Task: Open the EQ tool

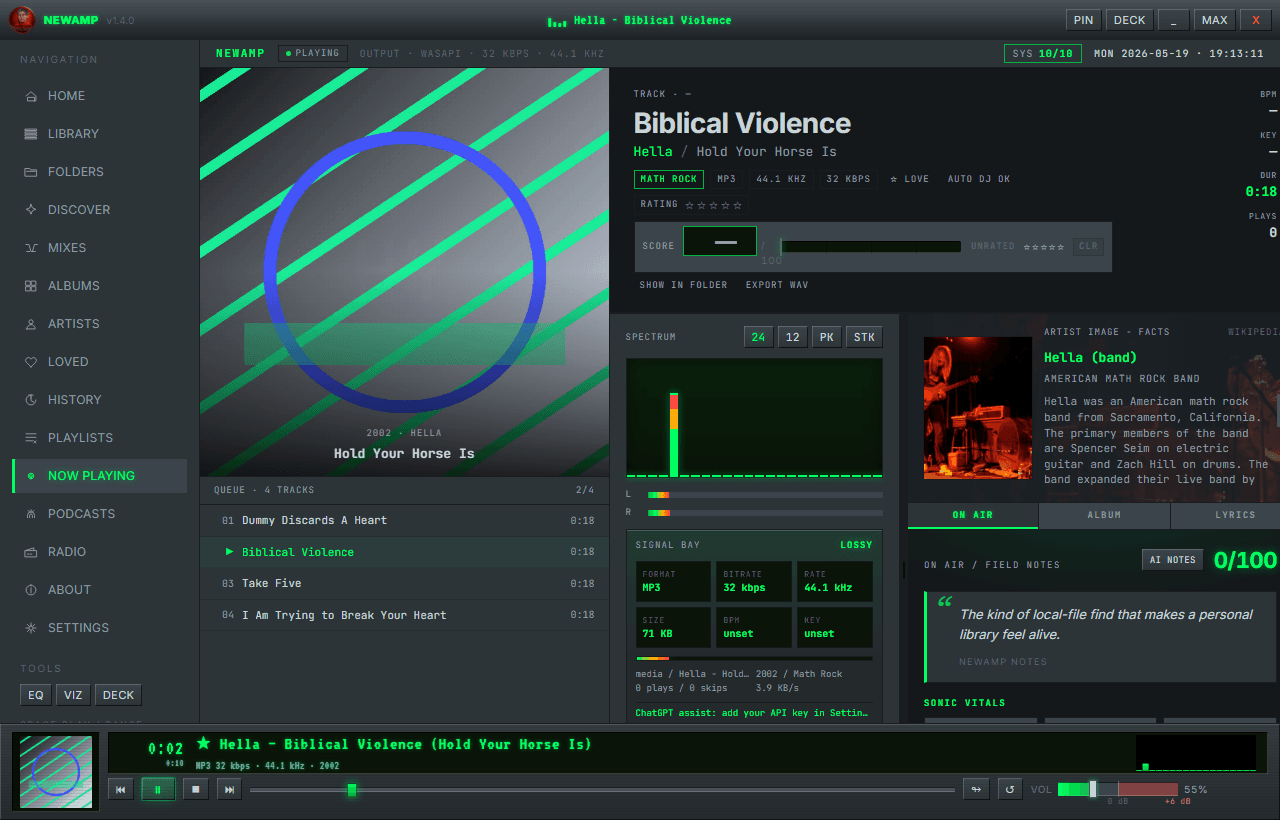Action: [36, 695]
